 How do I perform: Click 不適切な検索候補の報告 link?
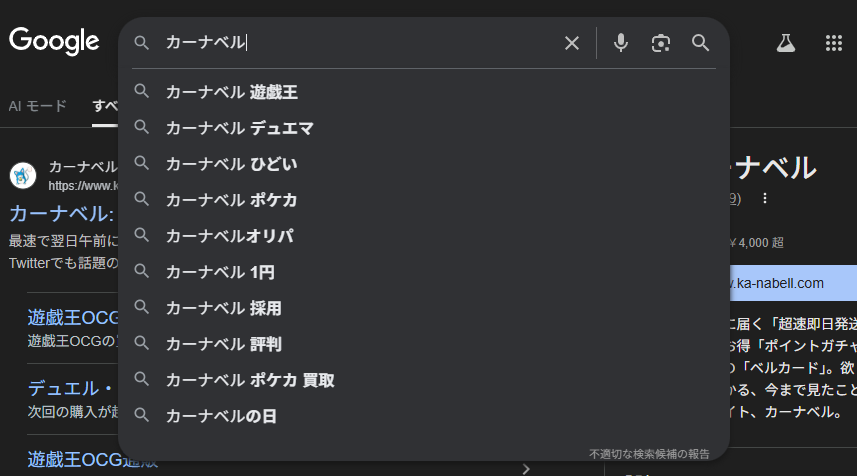[649, 454]
